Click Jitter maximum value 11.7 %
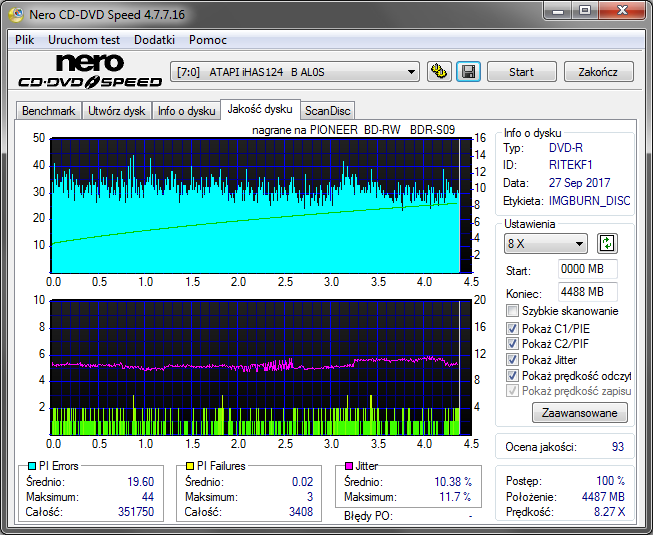 point(456,497)
